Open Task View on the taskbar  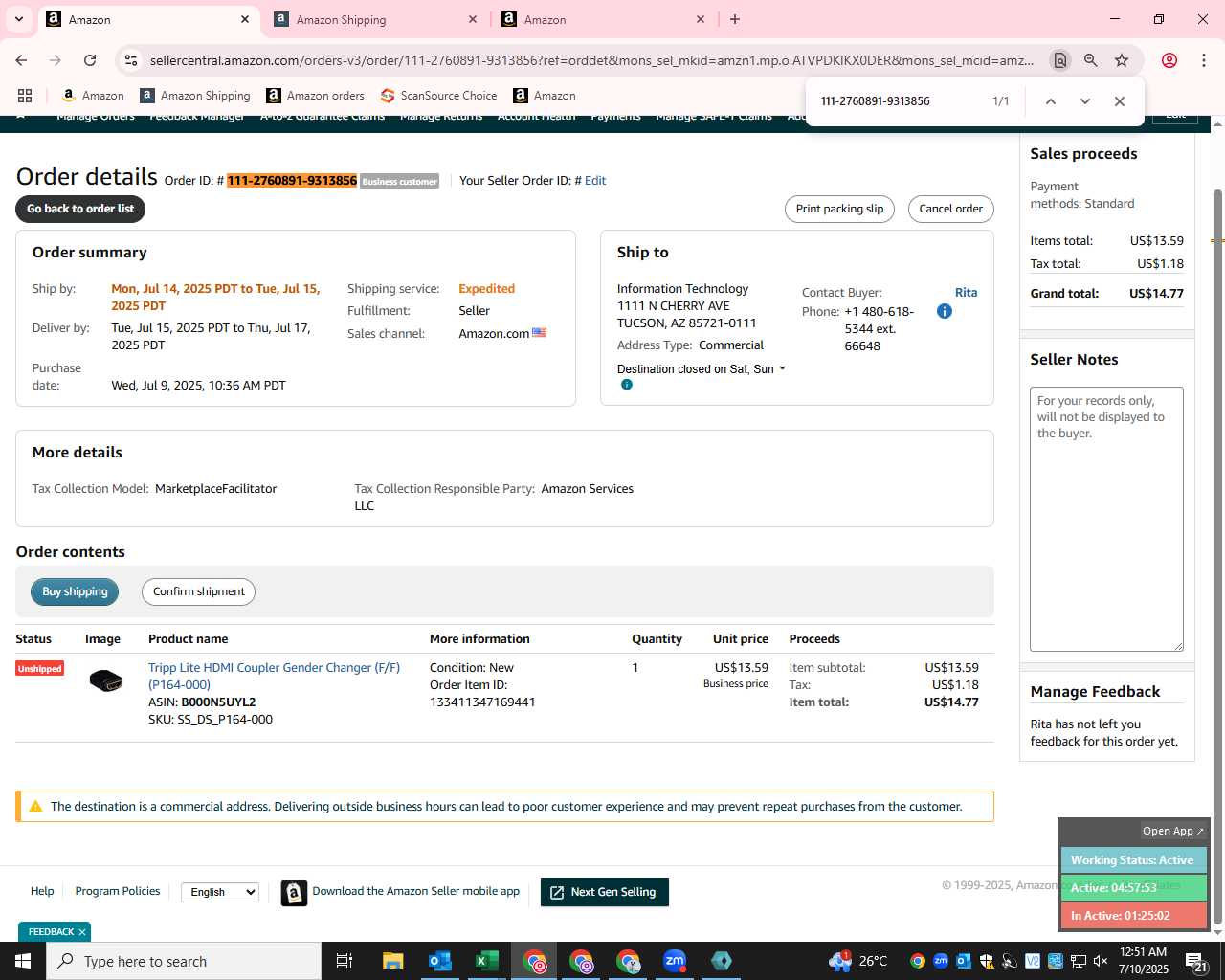345,961
